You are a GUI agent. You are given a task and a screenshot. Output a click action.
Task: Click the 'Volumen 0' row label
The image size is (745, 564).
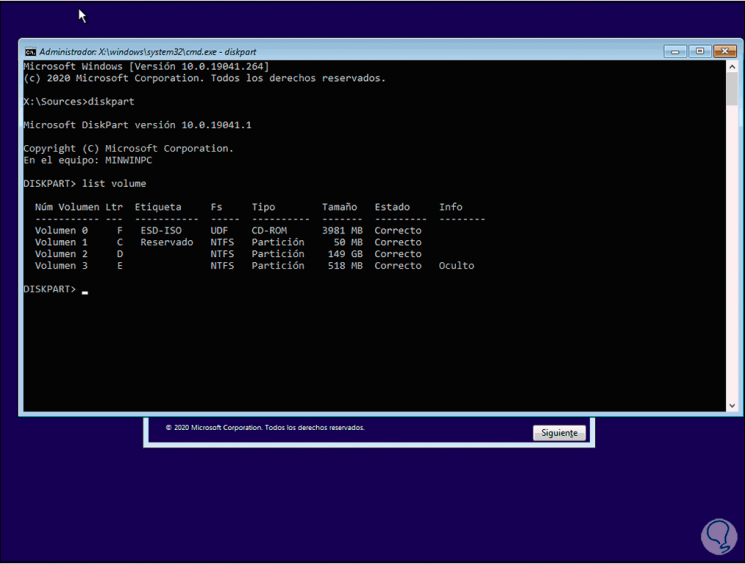(61, 230)
